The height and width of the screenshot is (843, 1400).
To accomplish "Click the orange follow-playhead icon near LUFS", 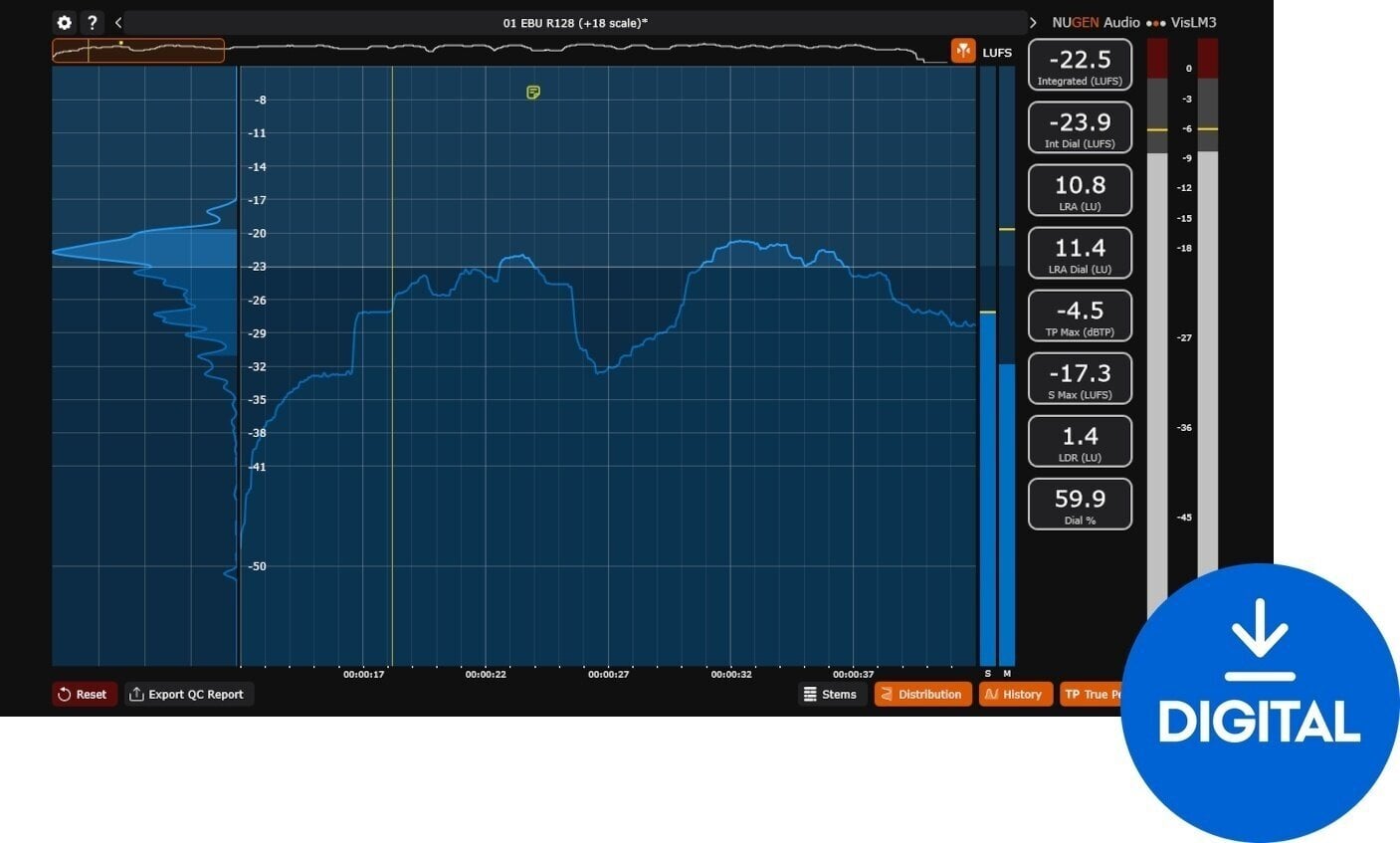I will pos(963,51).
